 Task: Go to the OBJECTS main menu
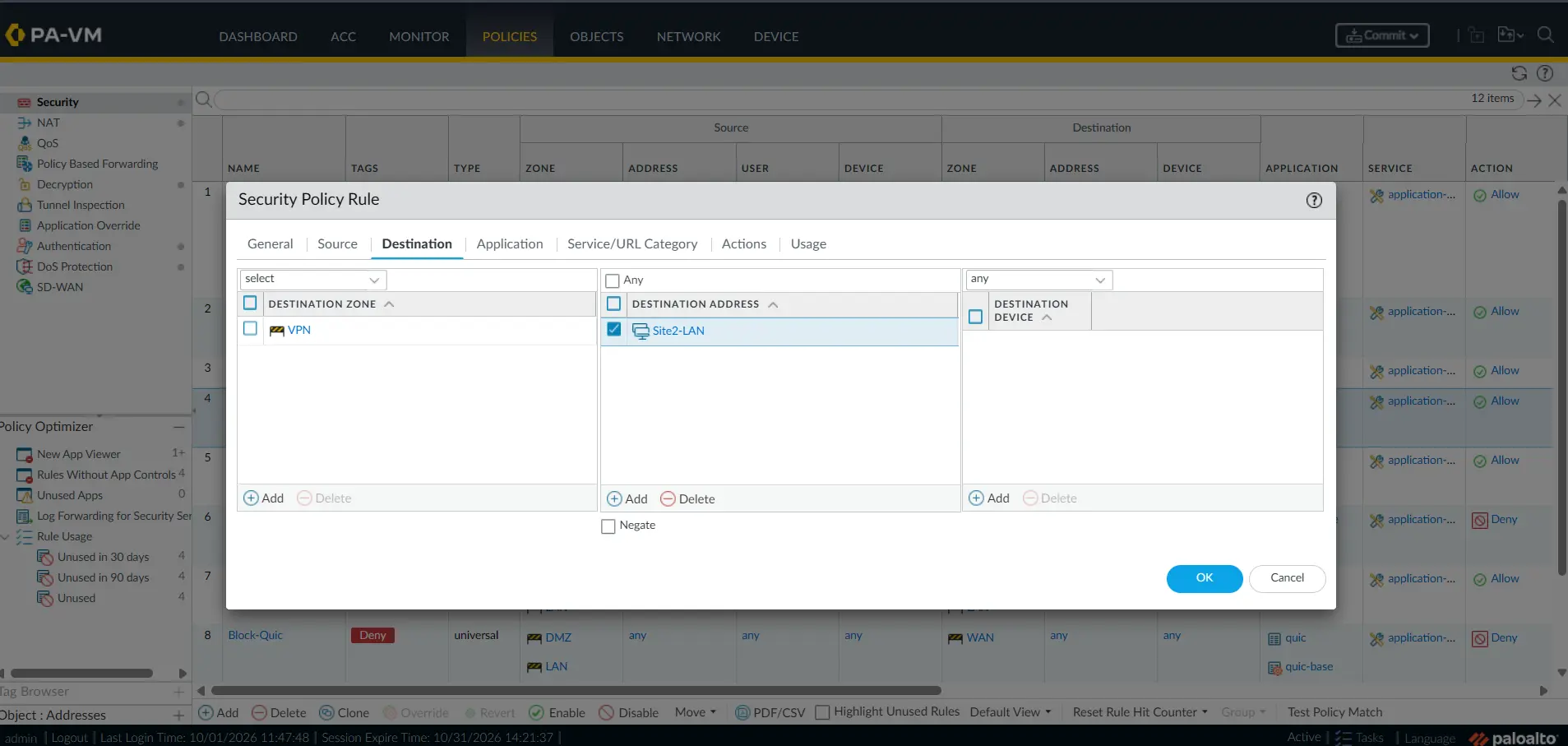pyautogui.click(x=597, y=37)
